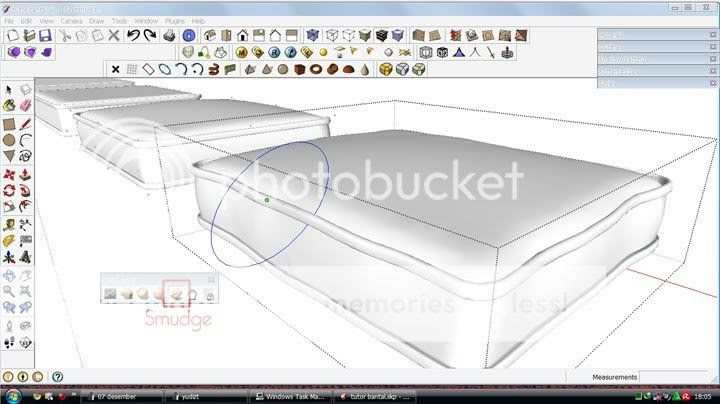This screenshot has height=404, width=720.
Task: Switch to 'tutor bantal.skp' taskbar button
Action: click(376, 396)
